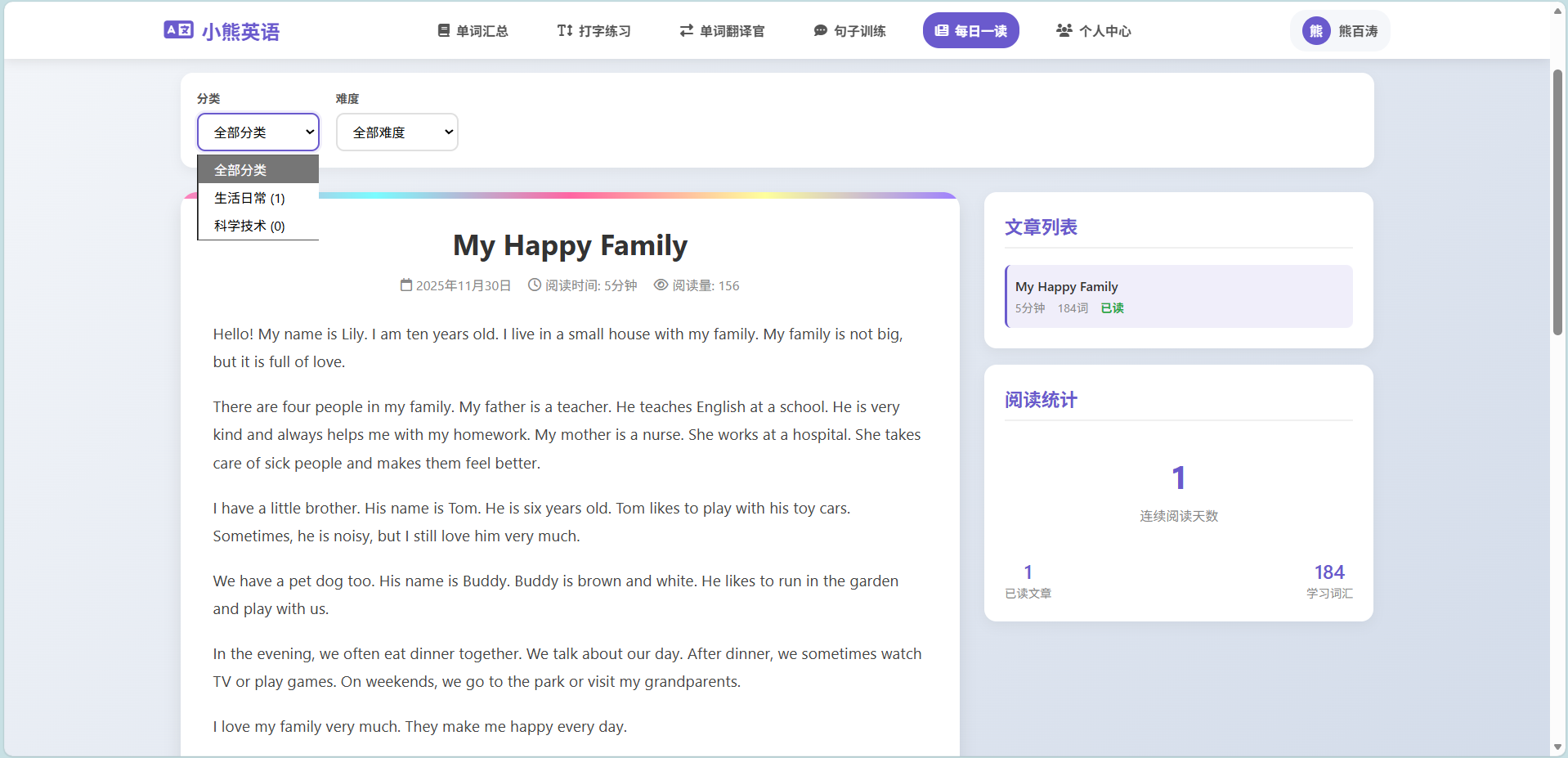
Task: Go to the 打字练习 navigation tab
Action: (594, 31)
